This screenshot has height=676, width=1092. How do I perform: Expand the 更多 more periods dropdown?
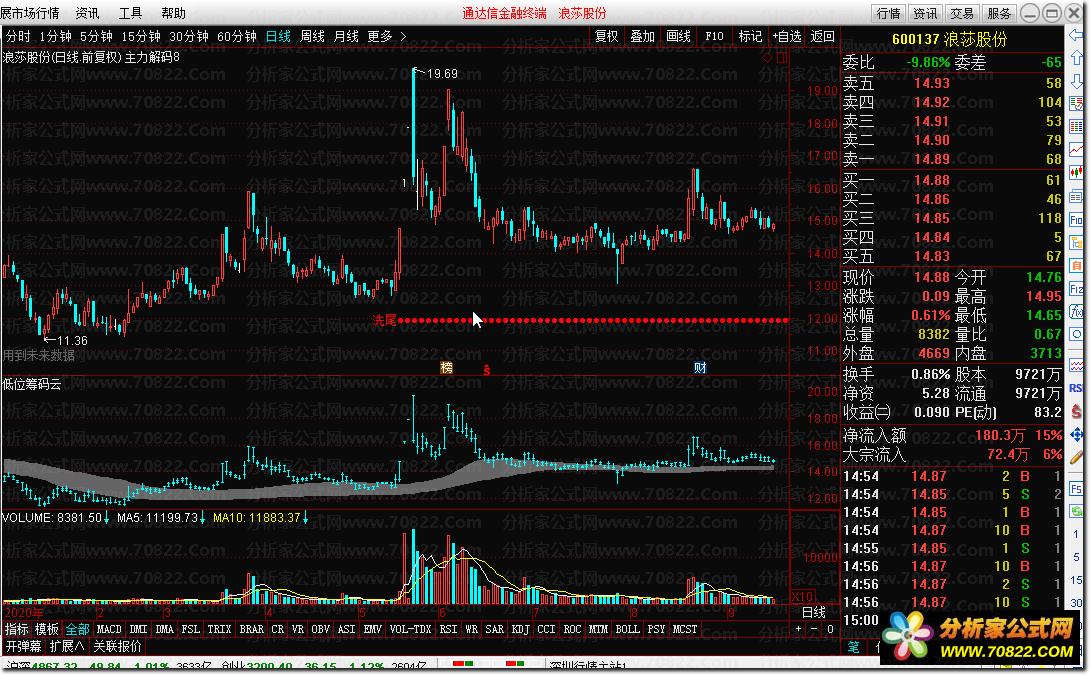(387, 36)
